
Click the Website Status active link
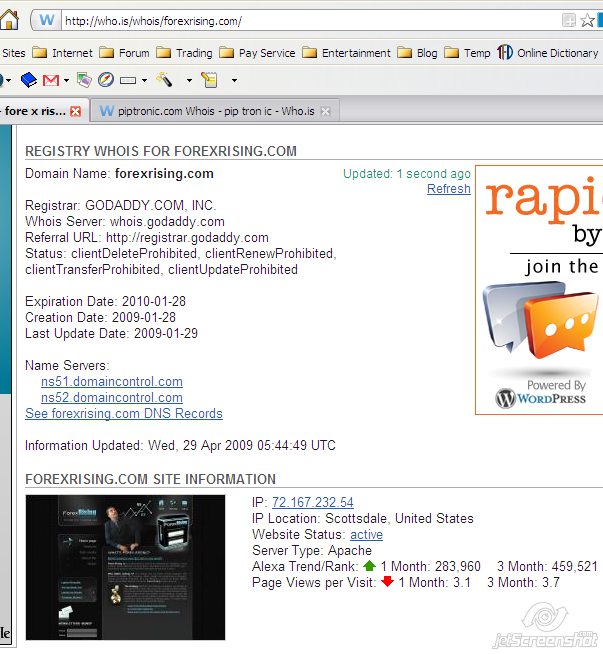(x=367, y=534)
